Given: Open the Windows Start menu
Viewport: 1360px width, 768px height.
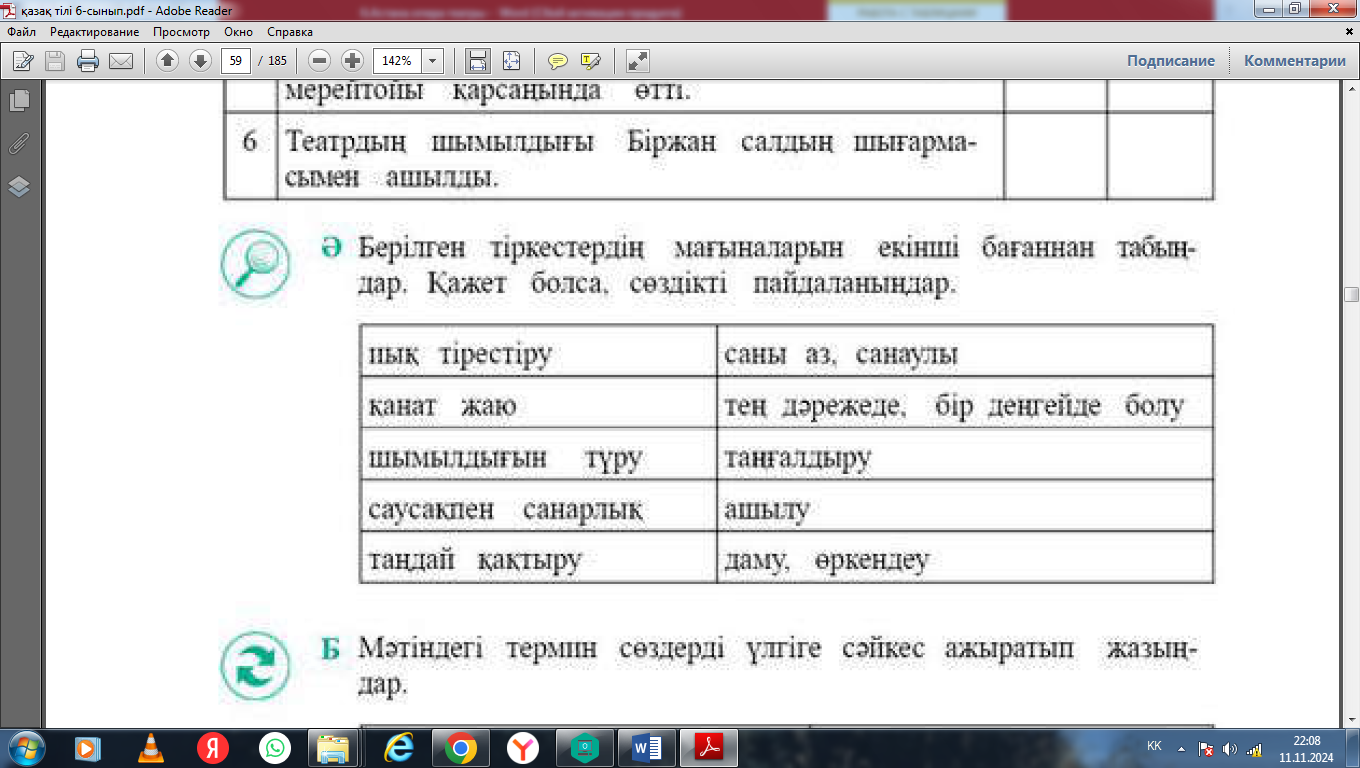Looking at the screenshot, I should (24, 747).
